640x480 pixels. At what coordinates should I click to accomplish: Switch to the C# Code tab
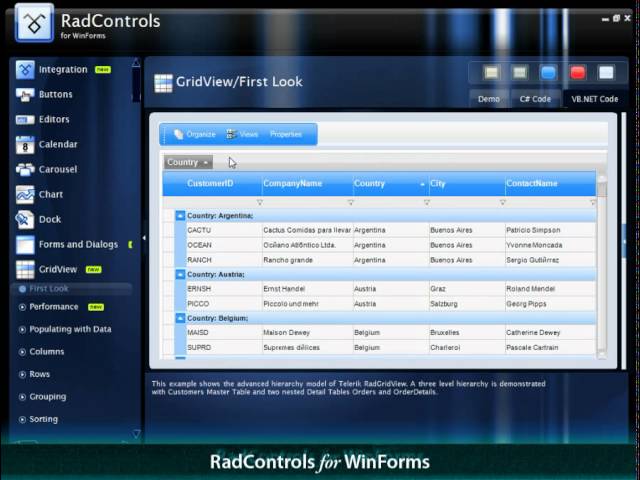pos(535,99)
